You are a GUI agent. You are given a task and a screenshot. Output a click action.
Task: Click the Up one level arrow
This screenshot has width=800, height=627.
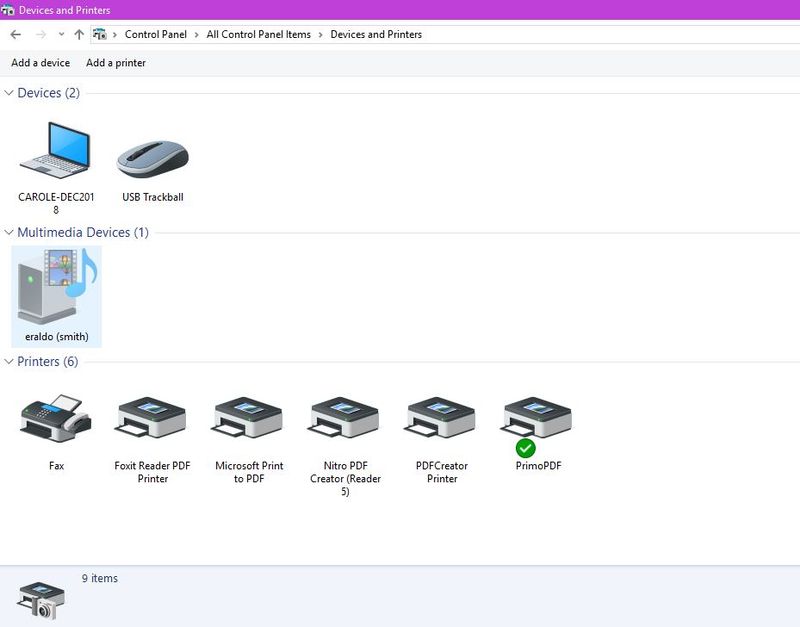click(79, 34)
